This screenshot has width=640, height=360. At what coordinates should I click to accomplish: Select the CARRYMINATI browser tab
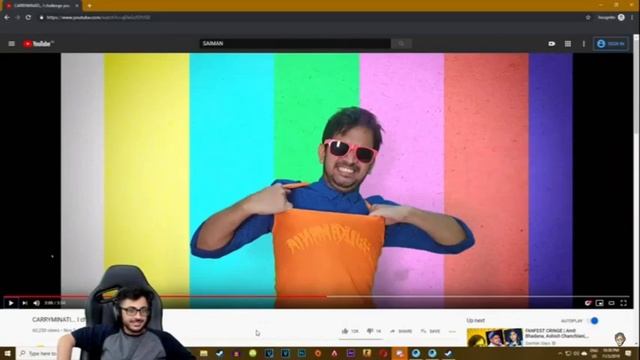(x=41, y=6)
